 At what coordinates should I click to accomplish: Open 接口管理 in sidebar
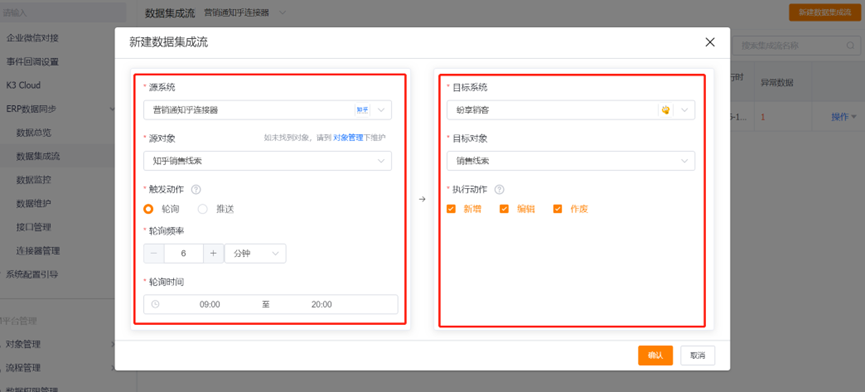34,227
